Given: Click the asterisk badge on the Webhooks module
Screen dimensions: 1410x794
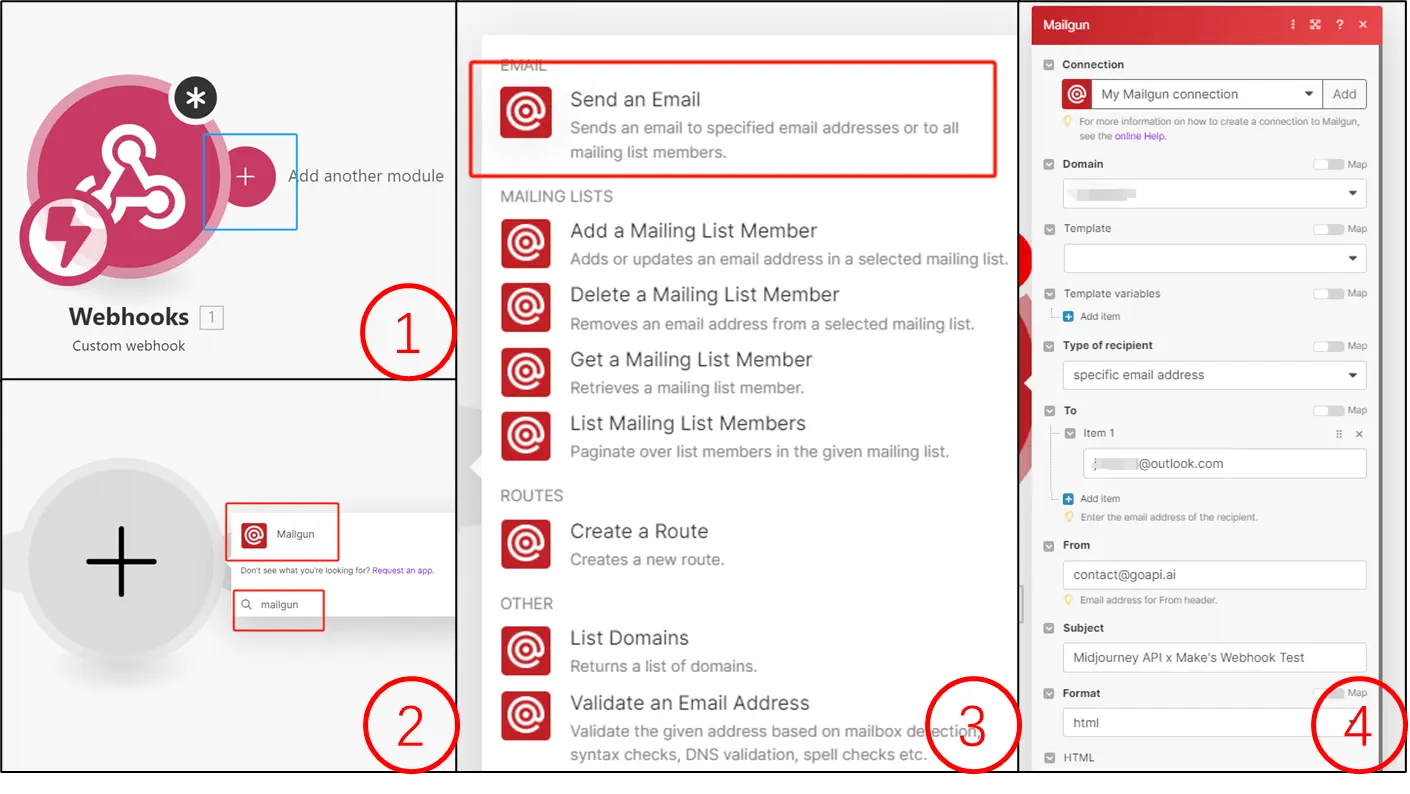Looking at the screenshot, I should point(196,97).
